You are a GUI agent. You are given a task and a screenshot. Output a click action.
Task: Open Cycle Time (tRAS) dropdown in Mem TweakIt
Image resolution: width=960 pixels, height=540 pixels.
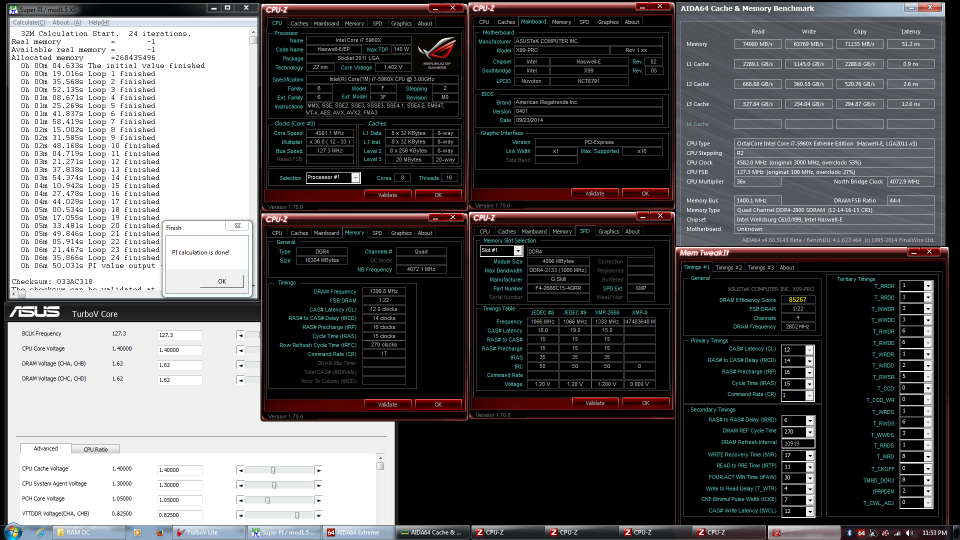809,384
